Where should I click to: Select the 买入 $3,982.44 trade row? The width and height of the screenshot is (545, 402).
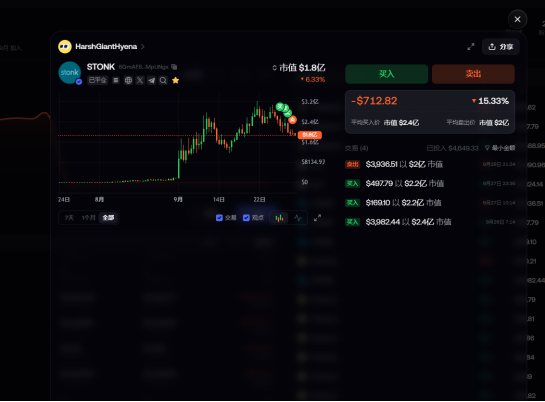tap(430, 222)
